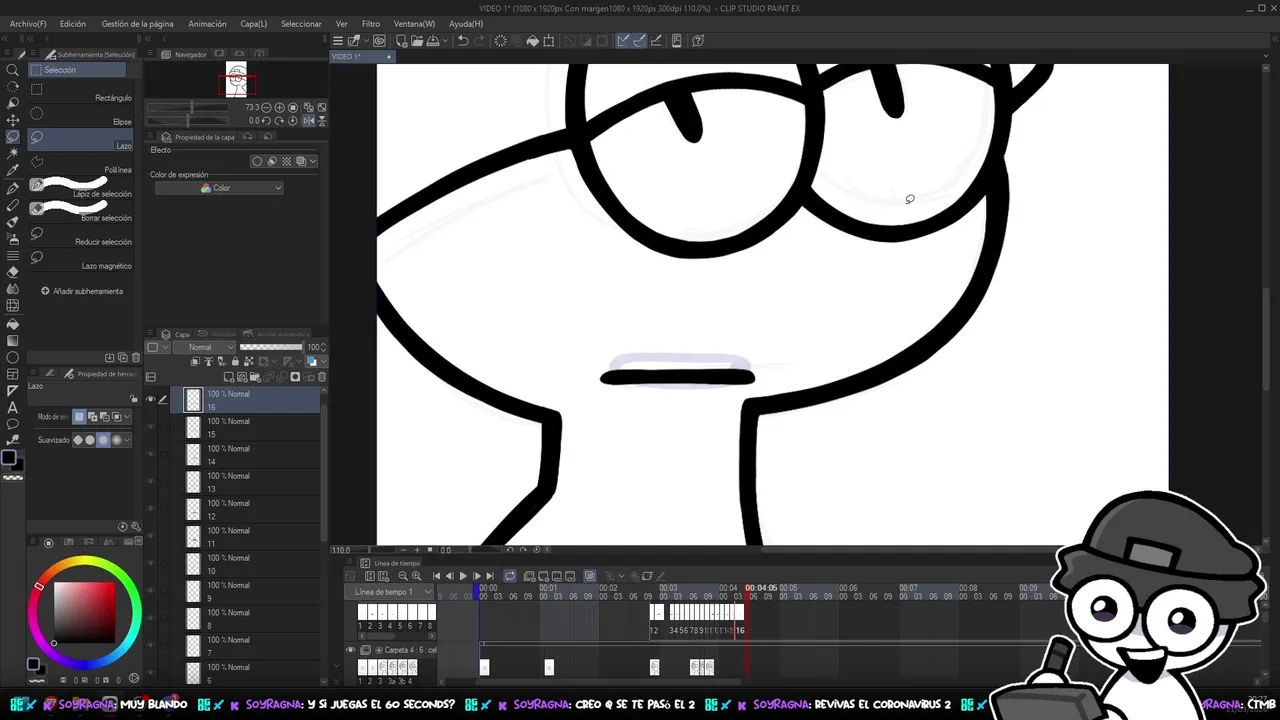Click the Navigator zoom out icon
1280x720 pixels.
(x=267, y=107)
